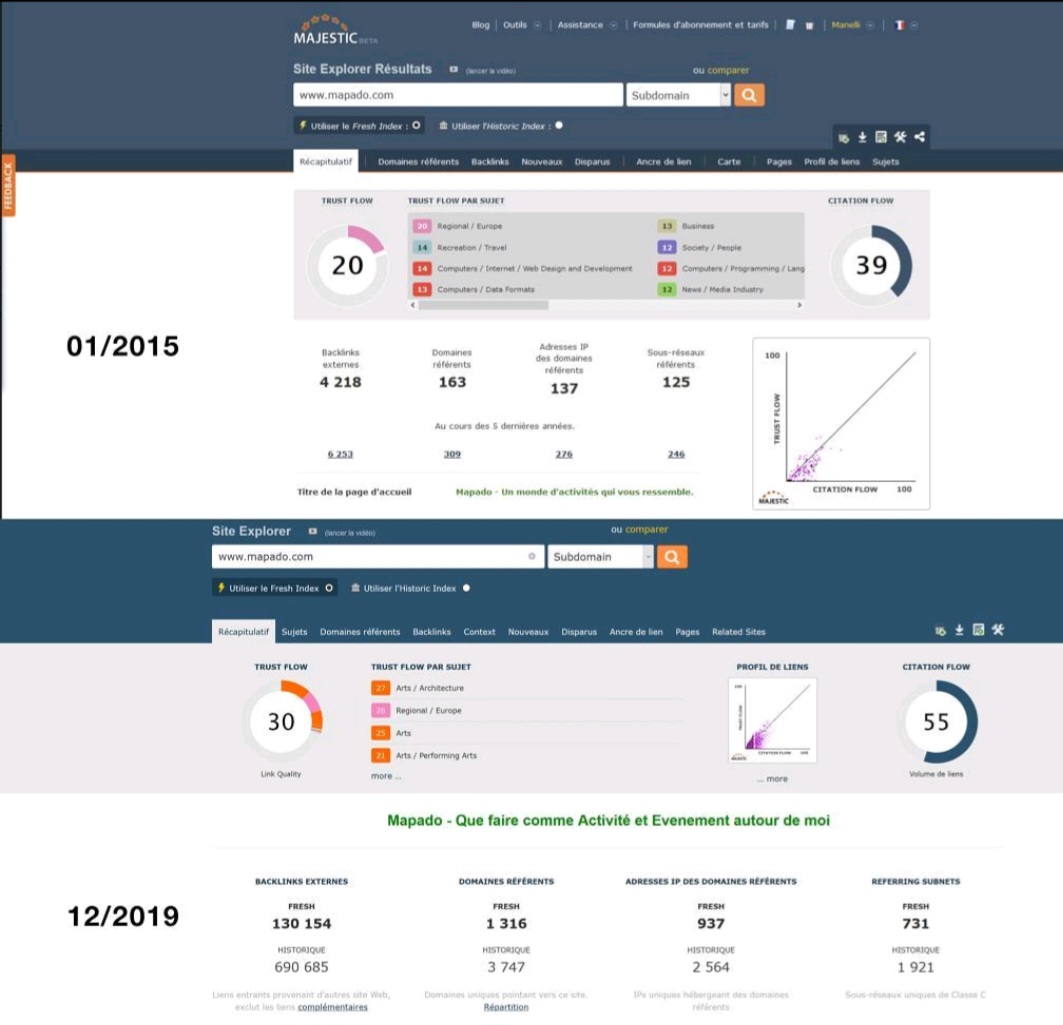The height and width of the screenshot is (1025, 1063).
Task: Click the orange 27 swatch for Arts / Architecture
Action: [x=380, y=688]
